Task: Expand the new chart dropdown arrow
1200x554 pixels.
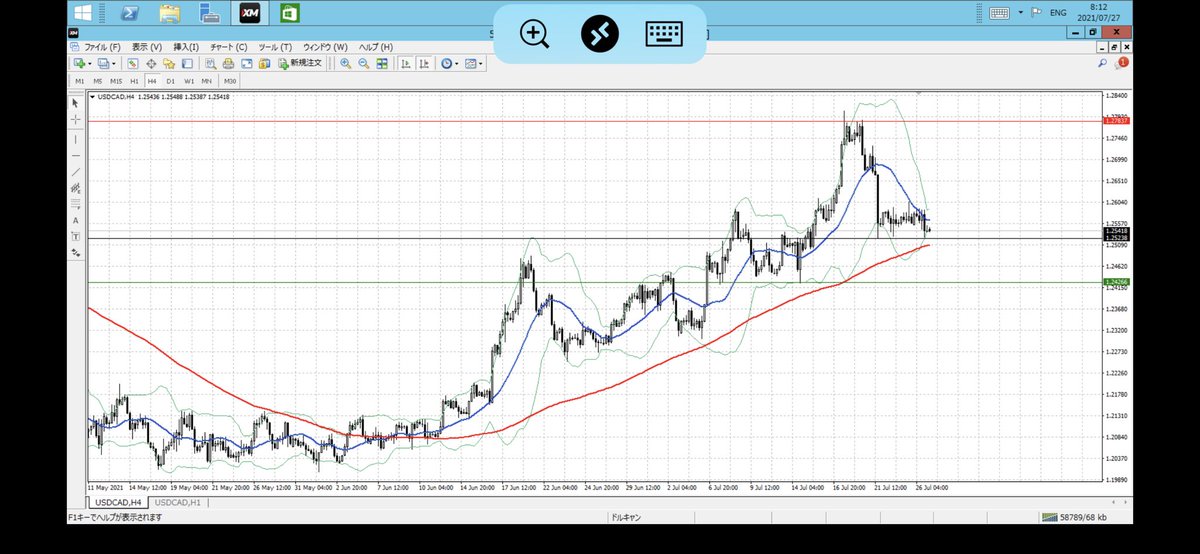Action: [90, 63]
